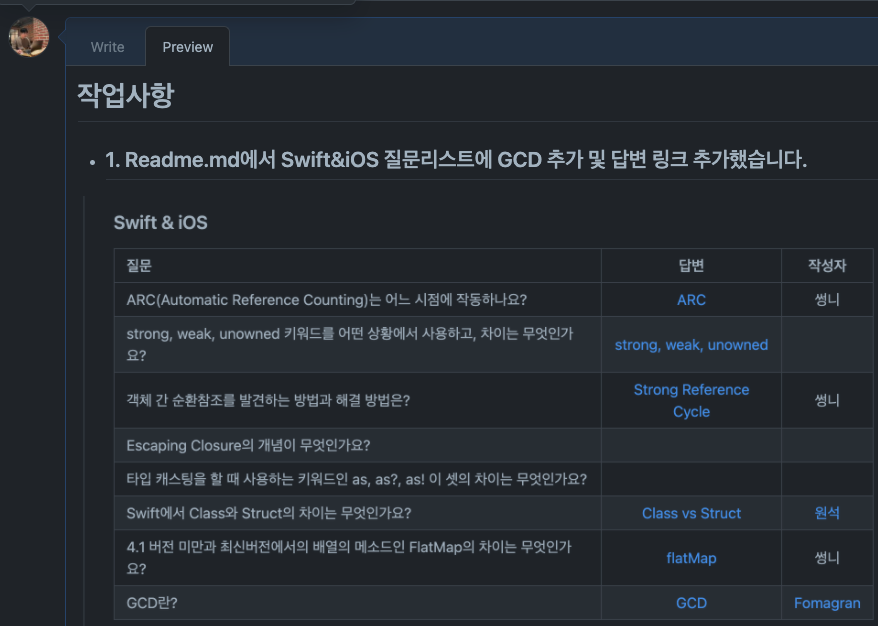Viewport: 878px width, 626px height.
Task: Select the Preview tab
Action: pos(188,47)
